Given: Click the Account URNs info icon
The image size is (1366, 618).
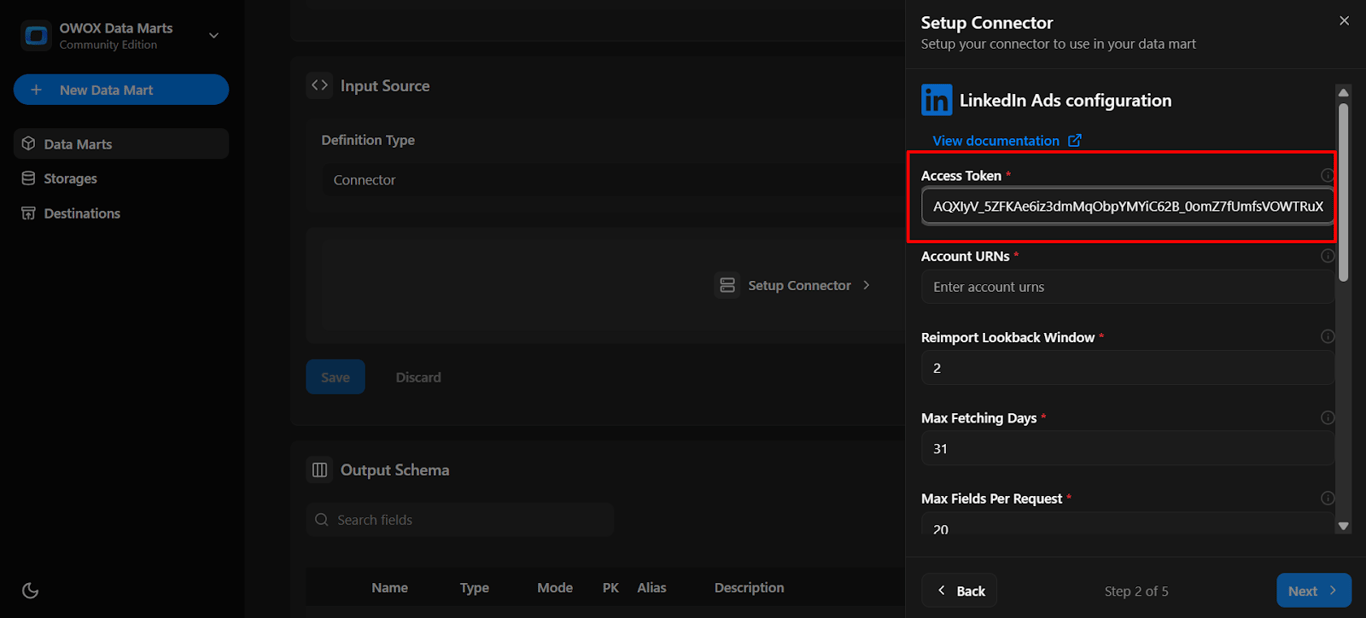Looking at the screenshot, I should click(1327, 256).
